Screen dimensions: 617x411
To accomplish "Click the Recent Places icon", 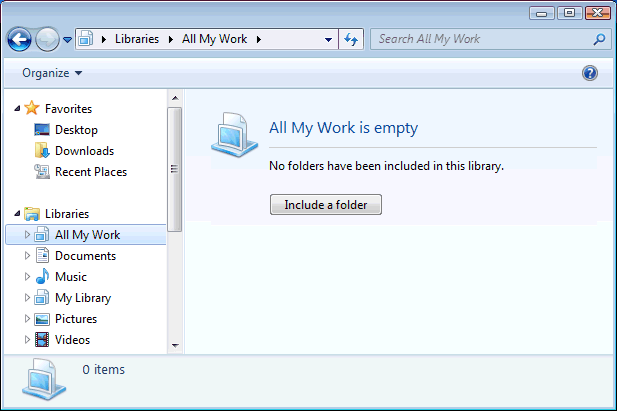I will point(42,172).
